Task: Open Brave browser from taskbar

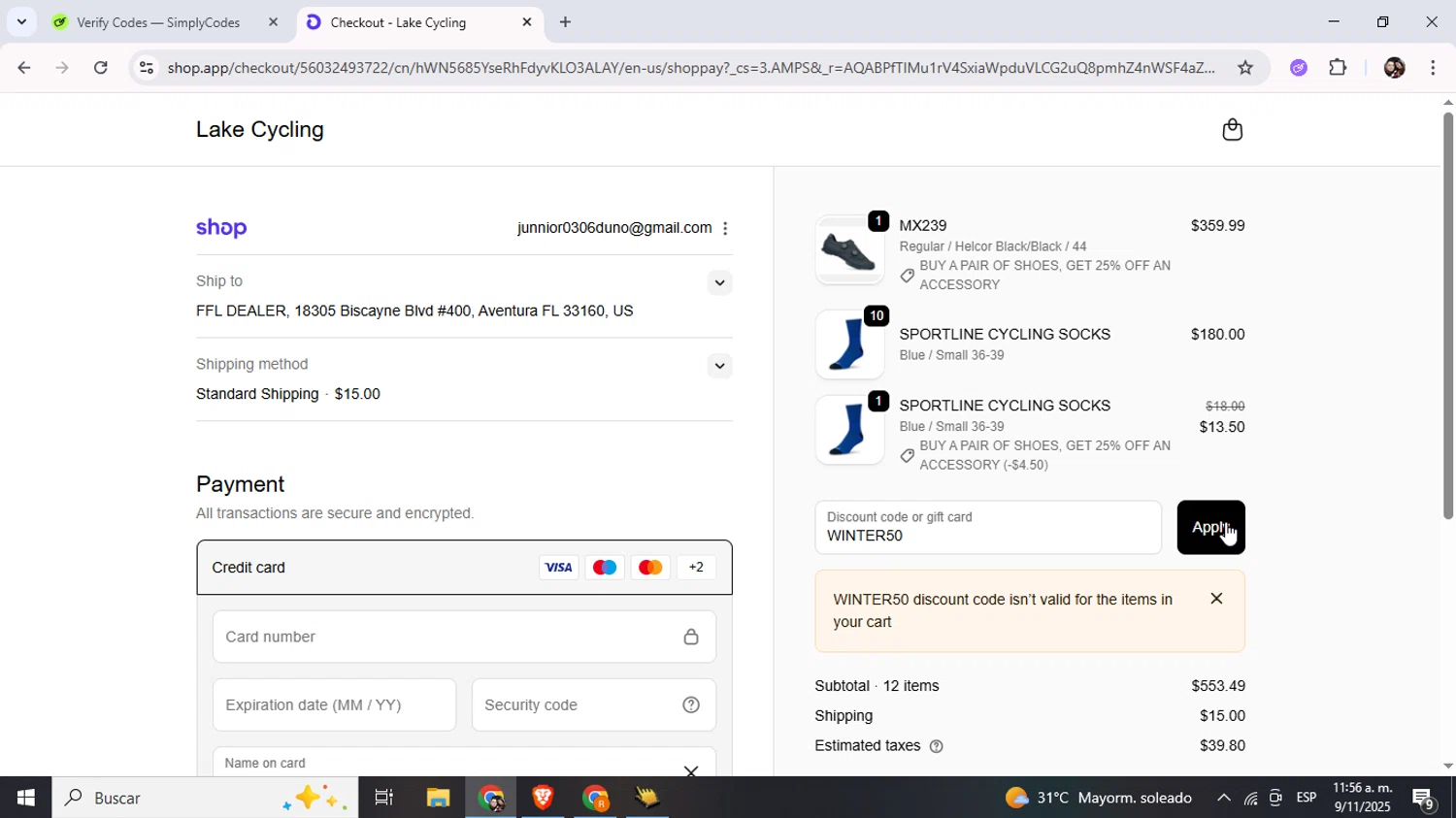Action: pyautogui.click(x=543, y=798)
